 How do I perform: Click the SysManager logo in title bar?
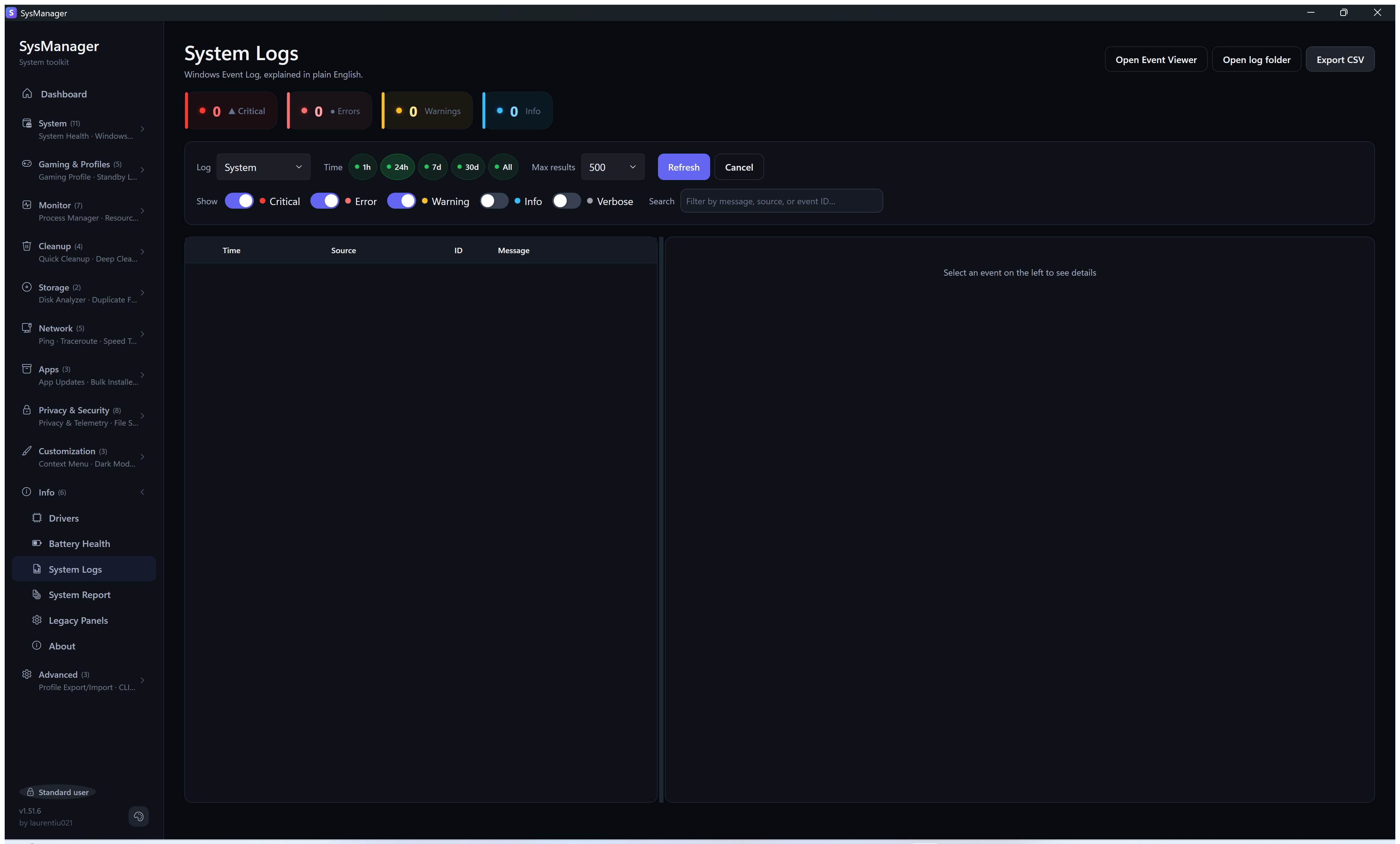(x=11, y=13)
